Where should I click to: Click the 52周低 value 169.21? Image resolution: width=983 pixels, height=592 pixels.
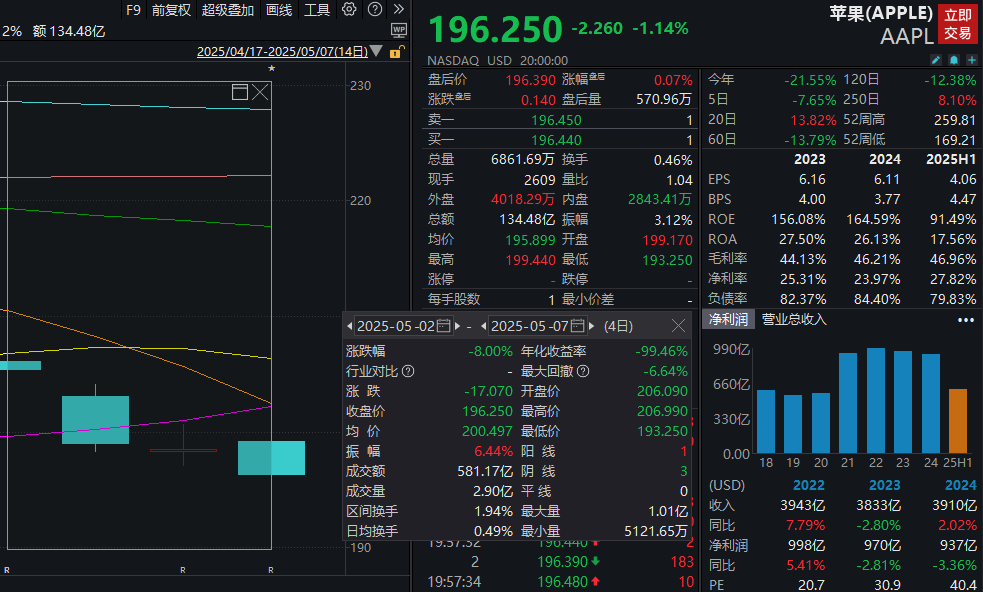[x=955, y=140]
